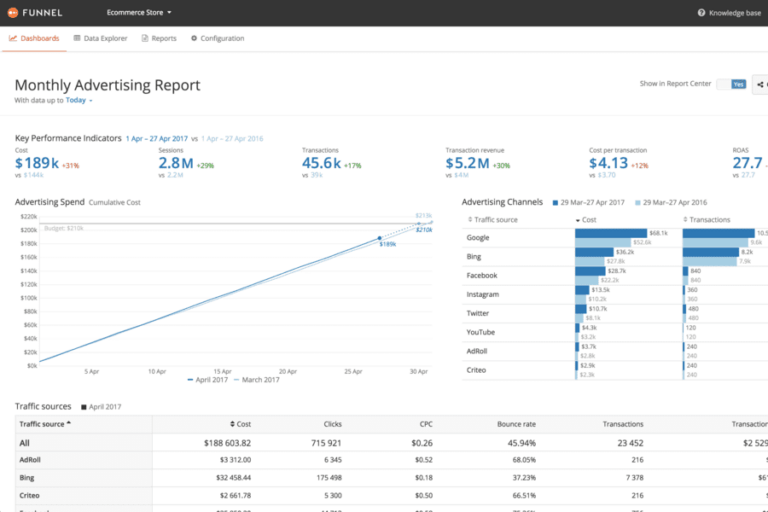768x512 pixels.
Task: Expand the Today date dropdown
Action: pyautogui.click(x=79, y=101)
